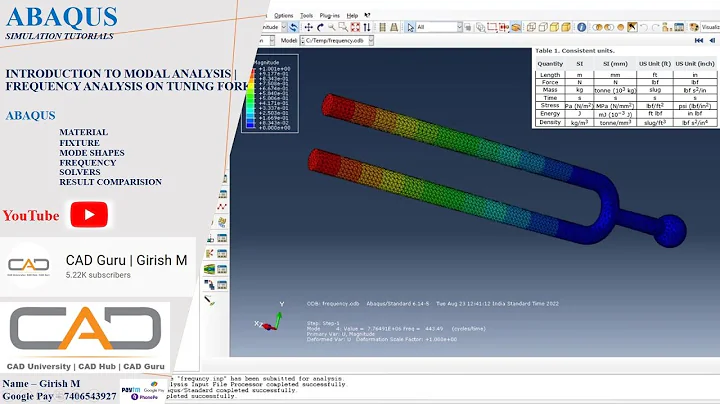720x404 pixels.
Task: Select the Box Zoom tool
Action: (343, 28)
